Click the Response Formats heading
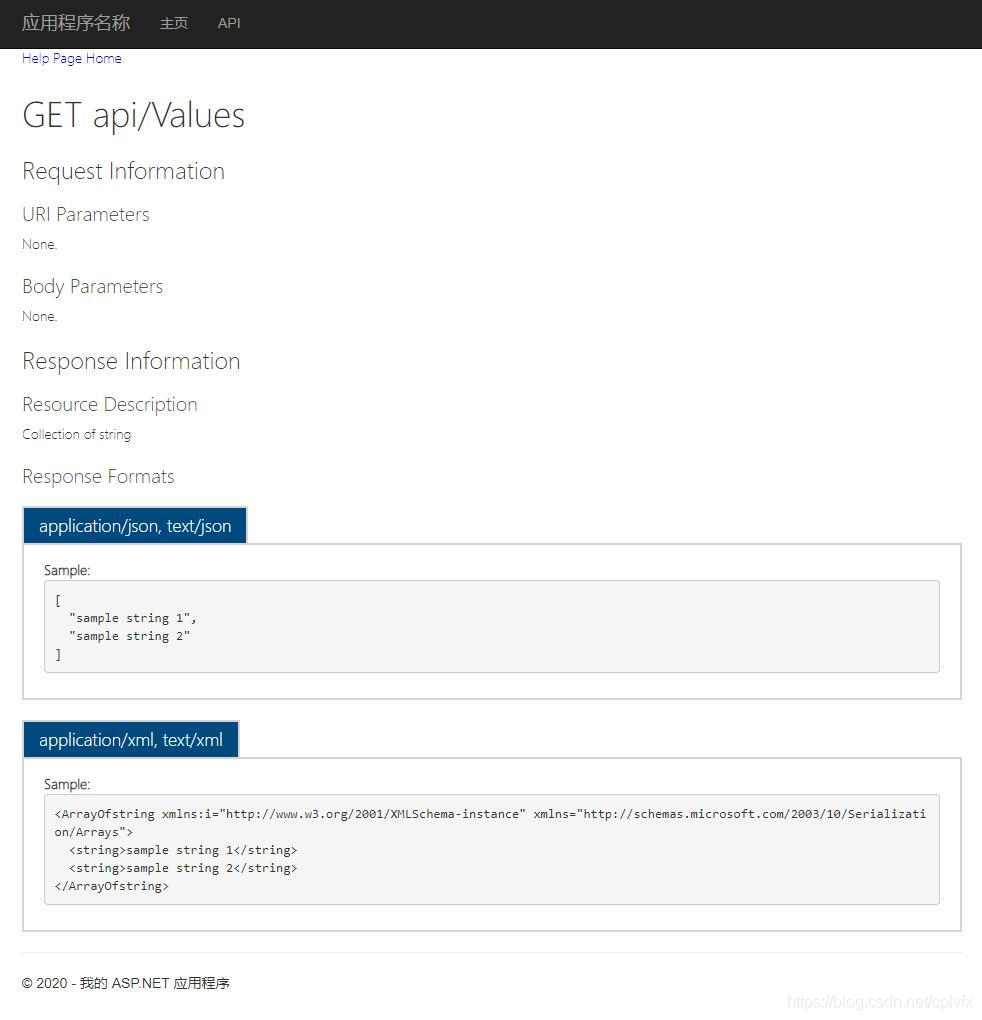The image size is (982, 1020). pos(98,476)
